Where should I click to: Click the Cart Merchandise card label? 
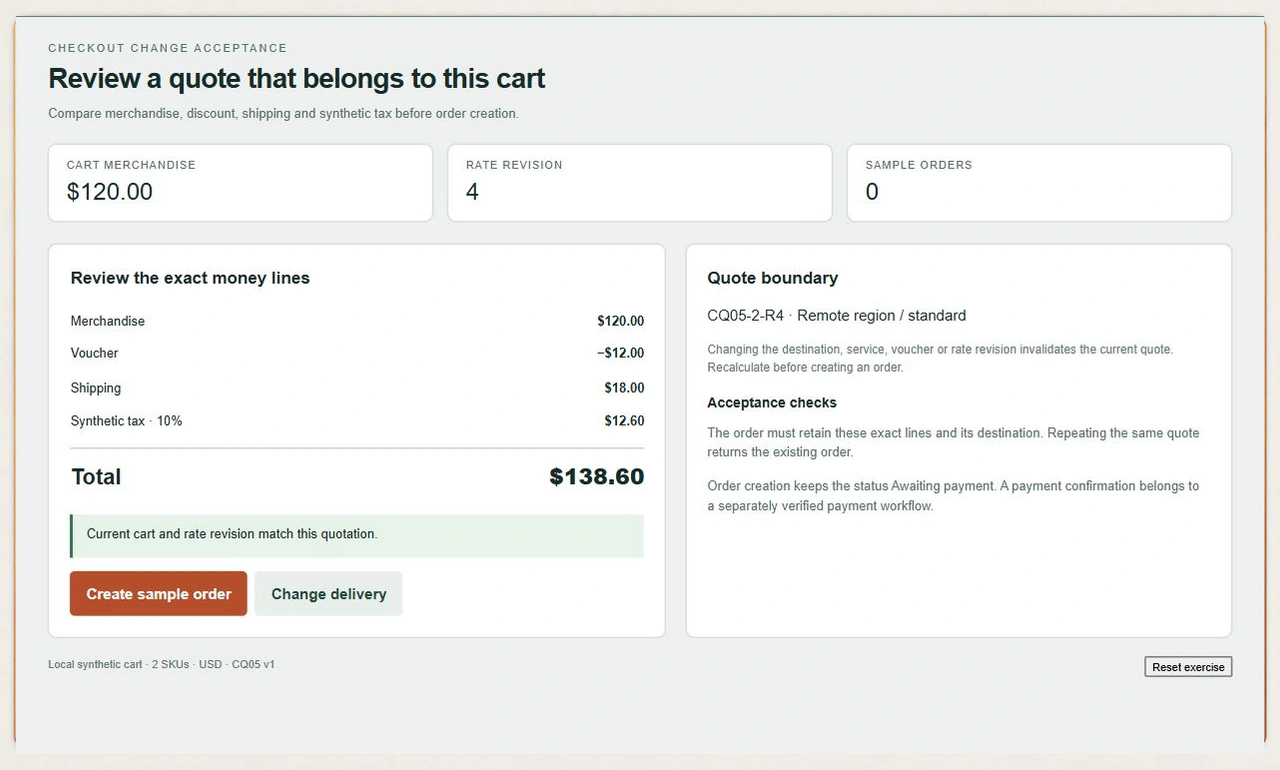(131, 165)
